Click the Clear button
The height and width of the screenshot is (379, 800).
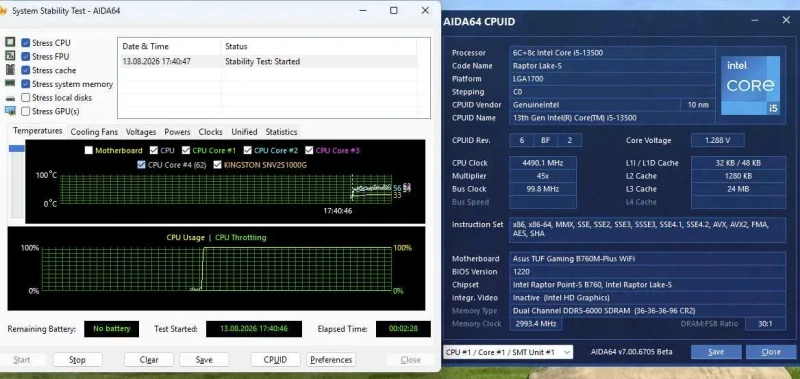click(149, 360)
